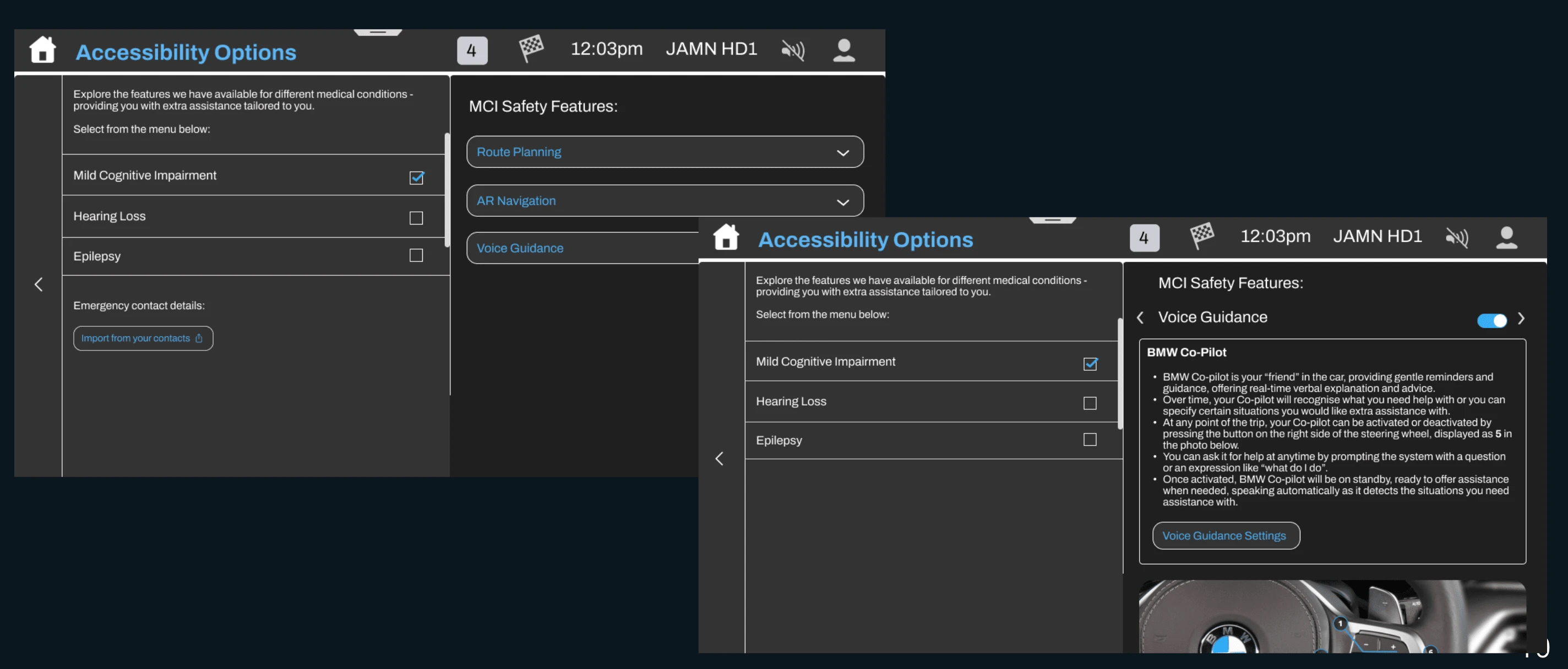Go home in the left Accessibility Options screen
The image size is (1568, 669).
[x=42, y=50]
